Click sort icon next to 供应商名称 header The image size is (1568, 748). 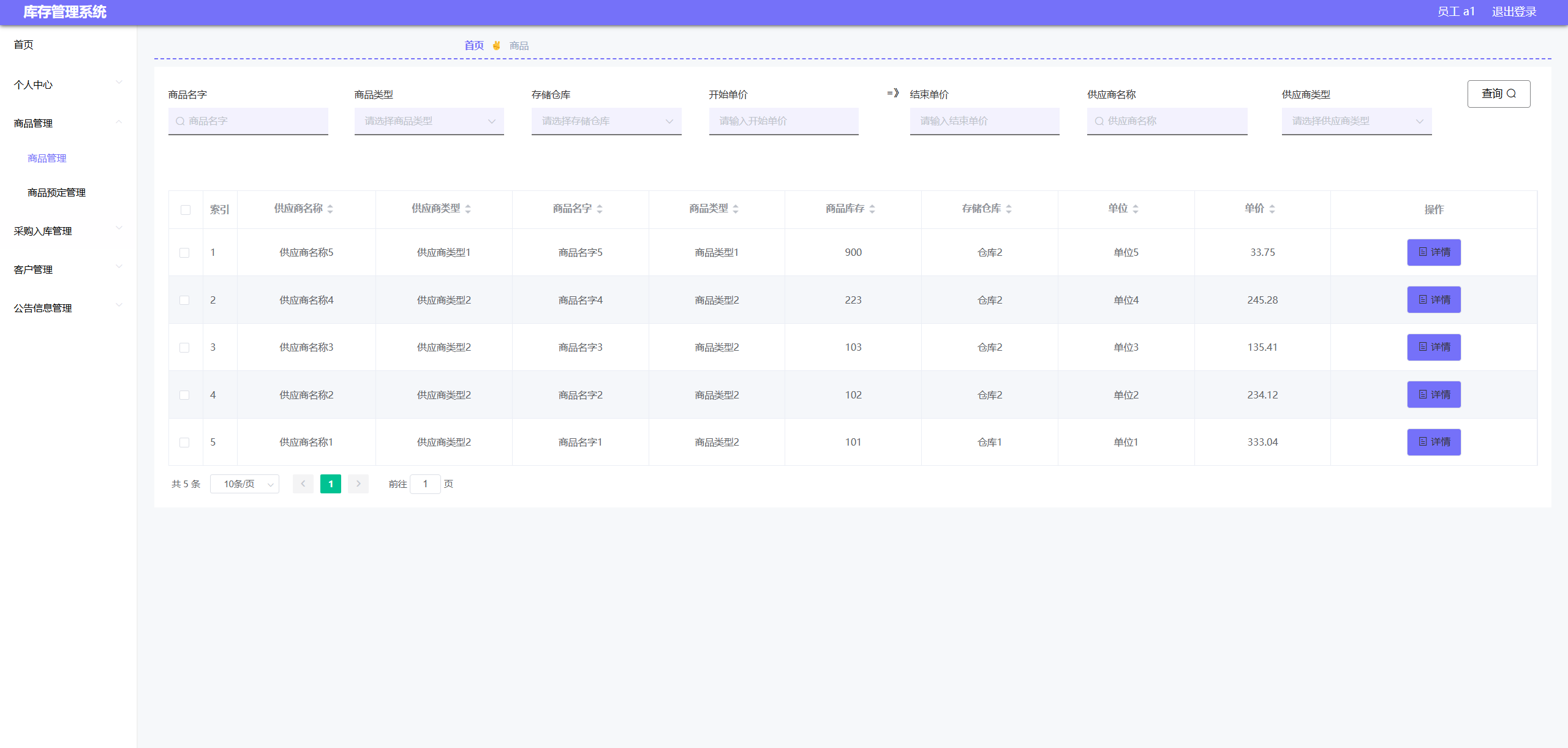(x=330, y=209)
